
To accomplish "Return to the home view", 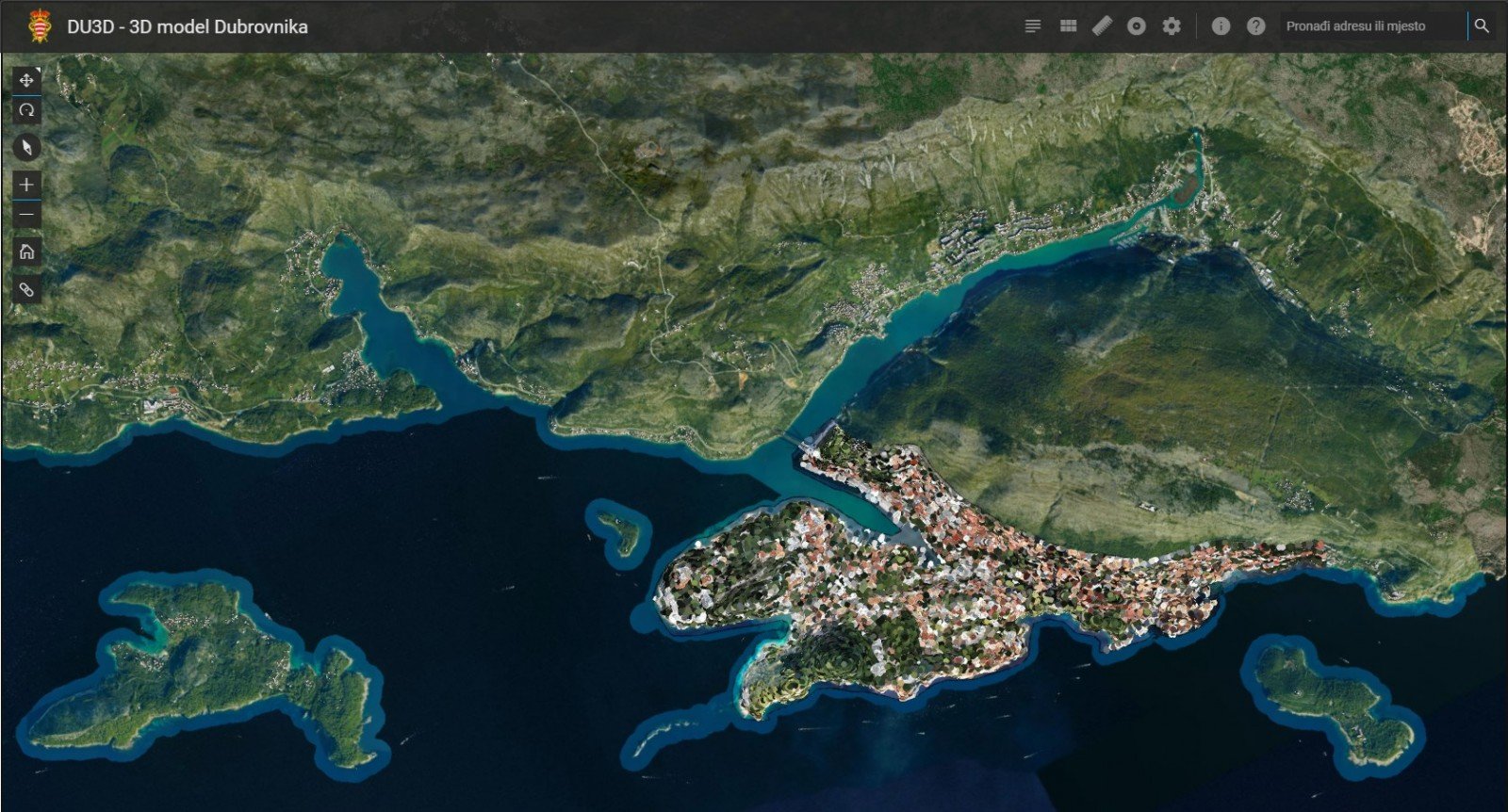I will tap(26, 252).
